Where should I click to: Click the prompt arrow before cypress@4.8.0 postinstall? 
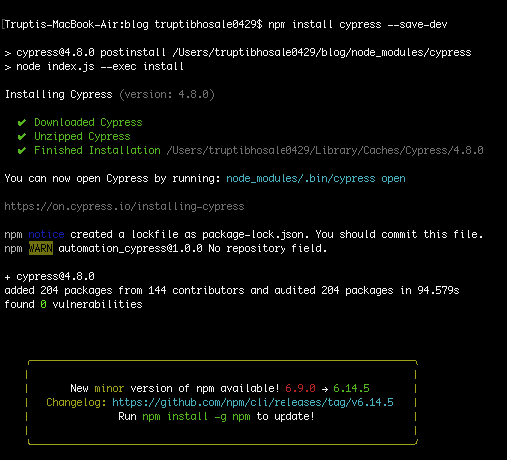pyautogui.click(x=8, y=53)
